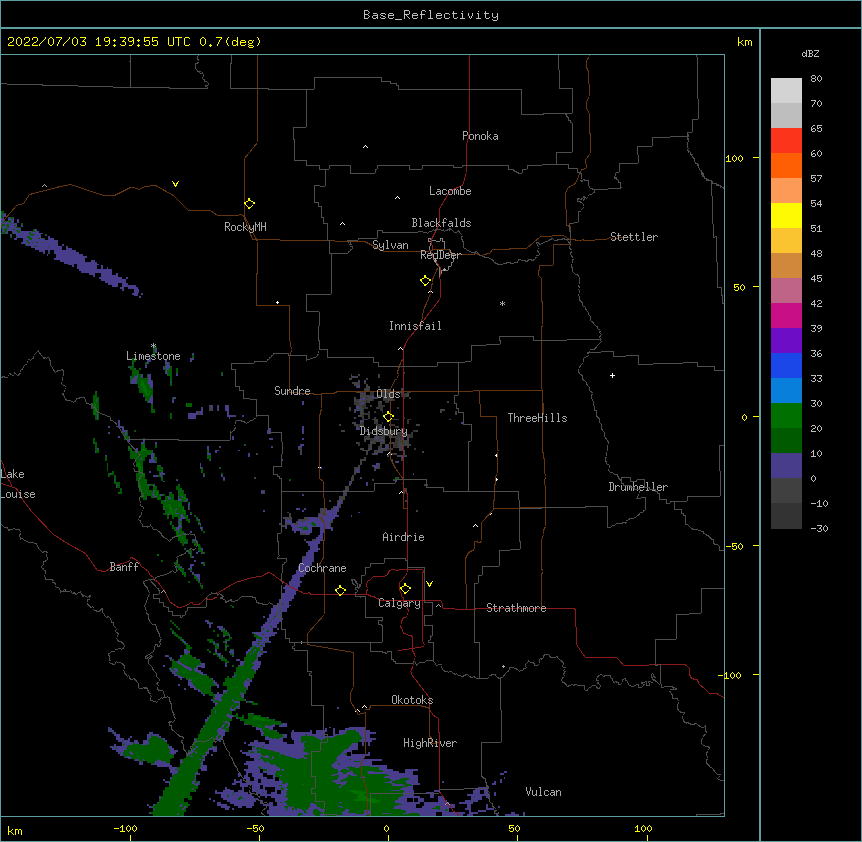The image size is (862, 842).
Task: Click the Innisfail label
Action: coord(415,326)
